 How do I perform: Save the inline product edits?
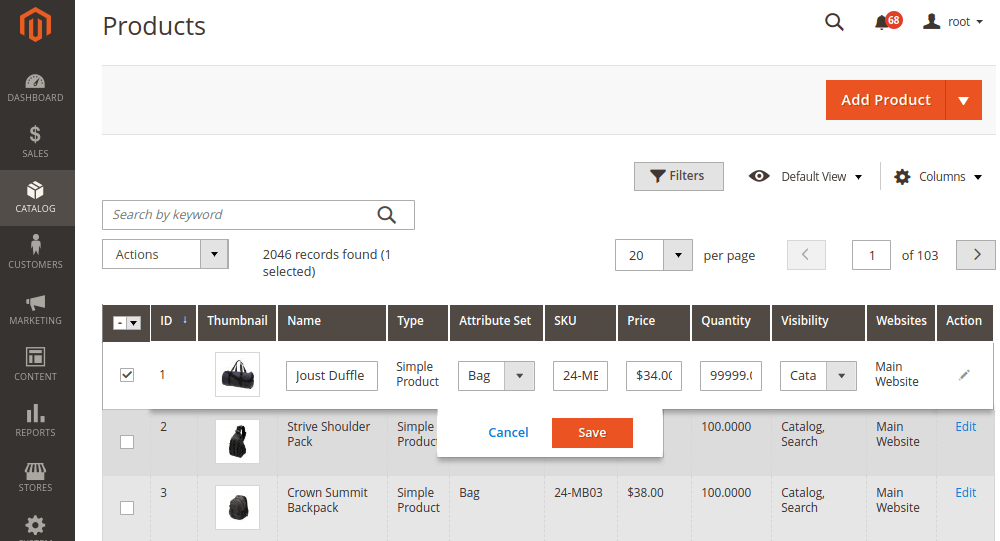(592, 433)
